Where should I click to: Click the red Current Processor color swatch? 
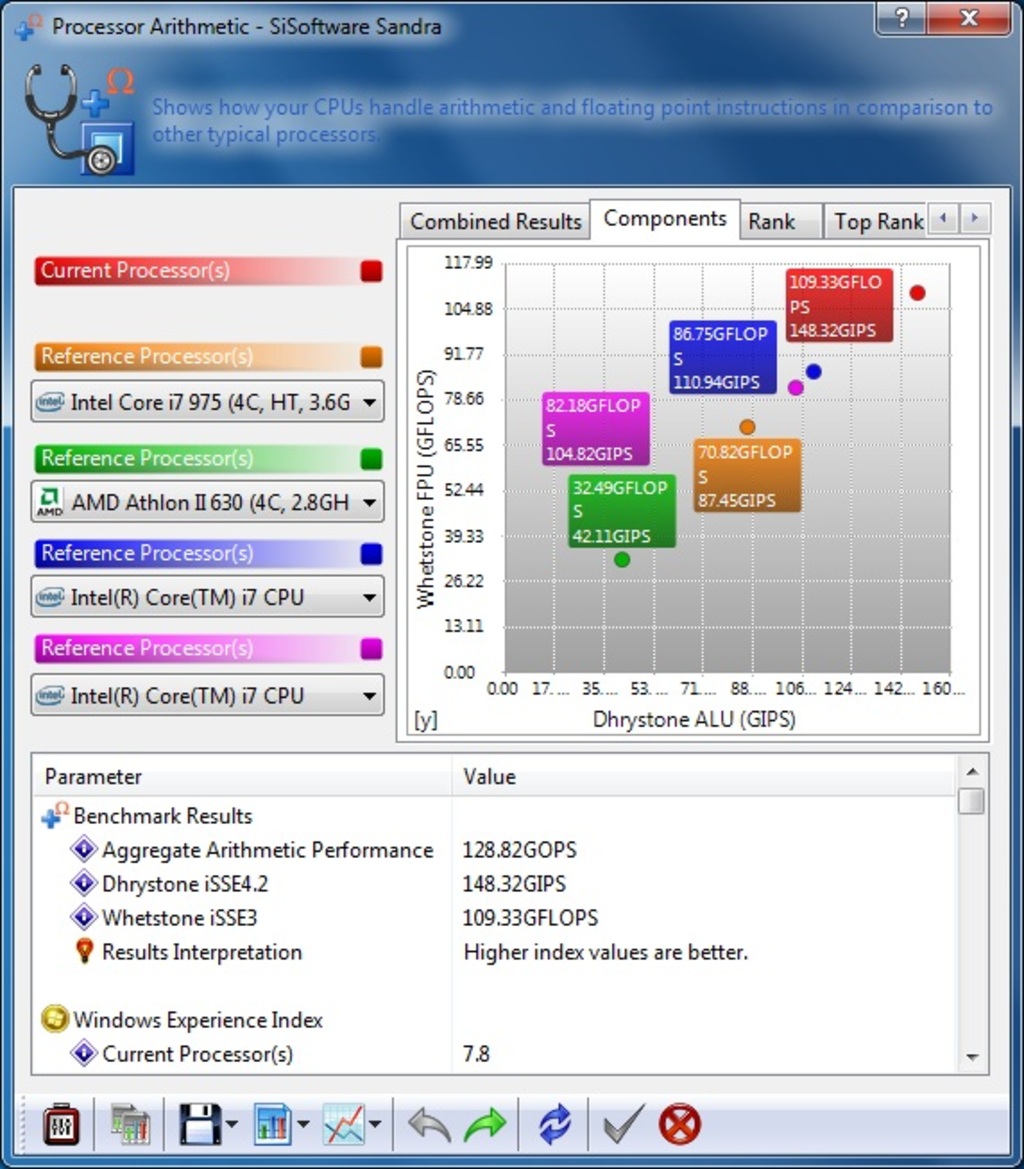[x=371, y=271]
